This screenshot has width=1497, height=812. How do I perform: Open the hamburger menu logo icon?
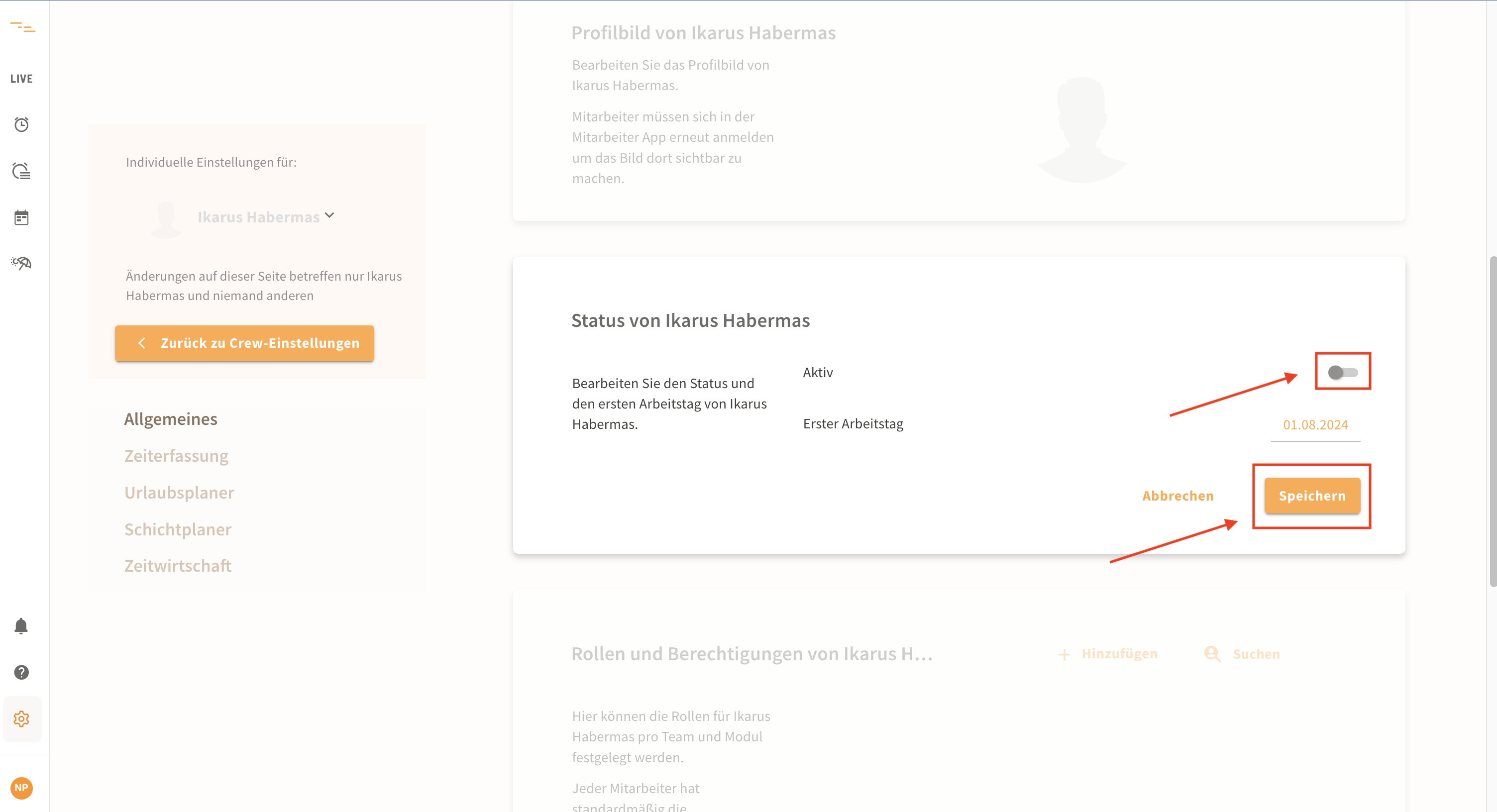coord(22,27)
